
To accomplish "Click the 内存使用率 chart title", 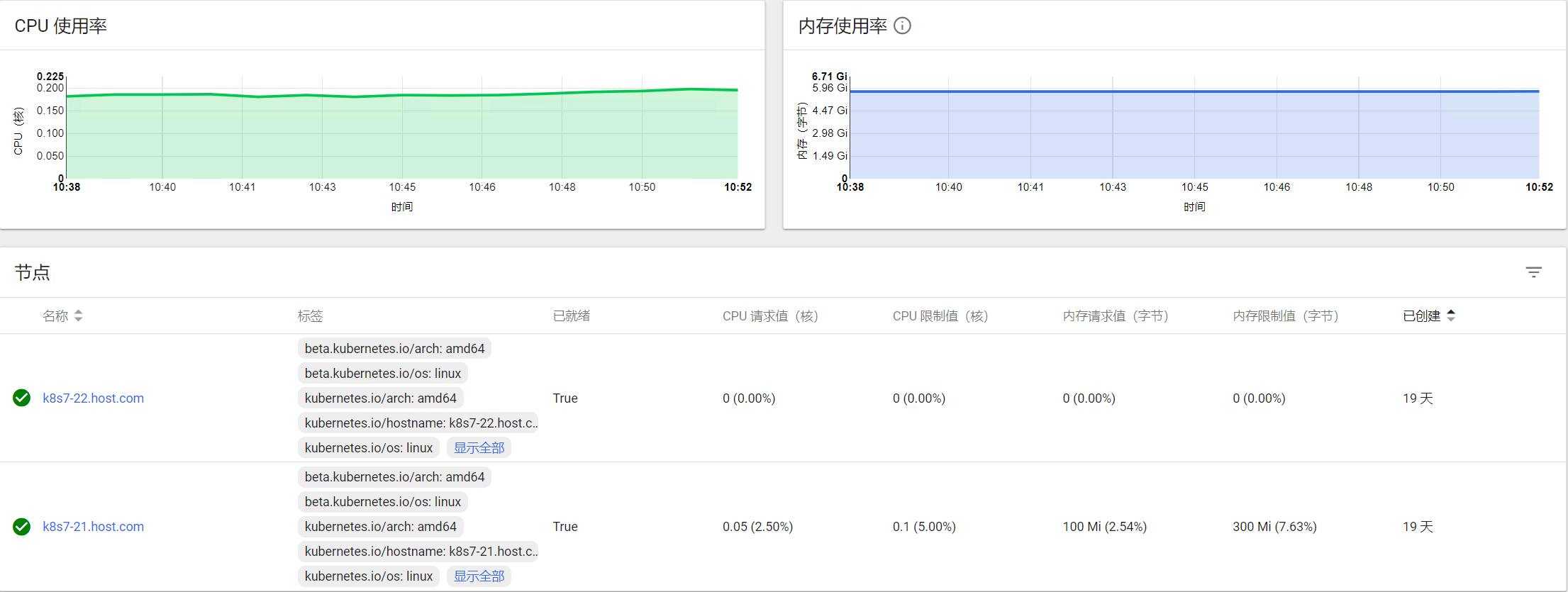I will [x=843, y=26].
